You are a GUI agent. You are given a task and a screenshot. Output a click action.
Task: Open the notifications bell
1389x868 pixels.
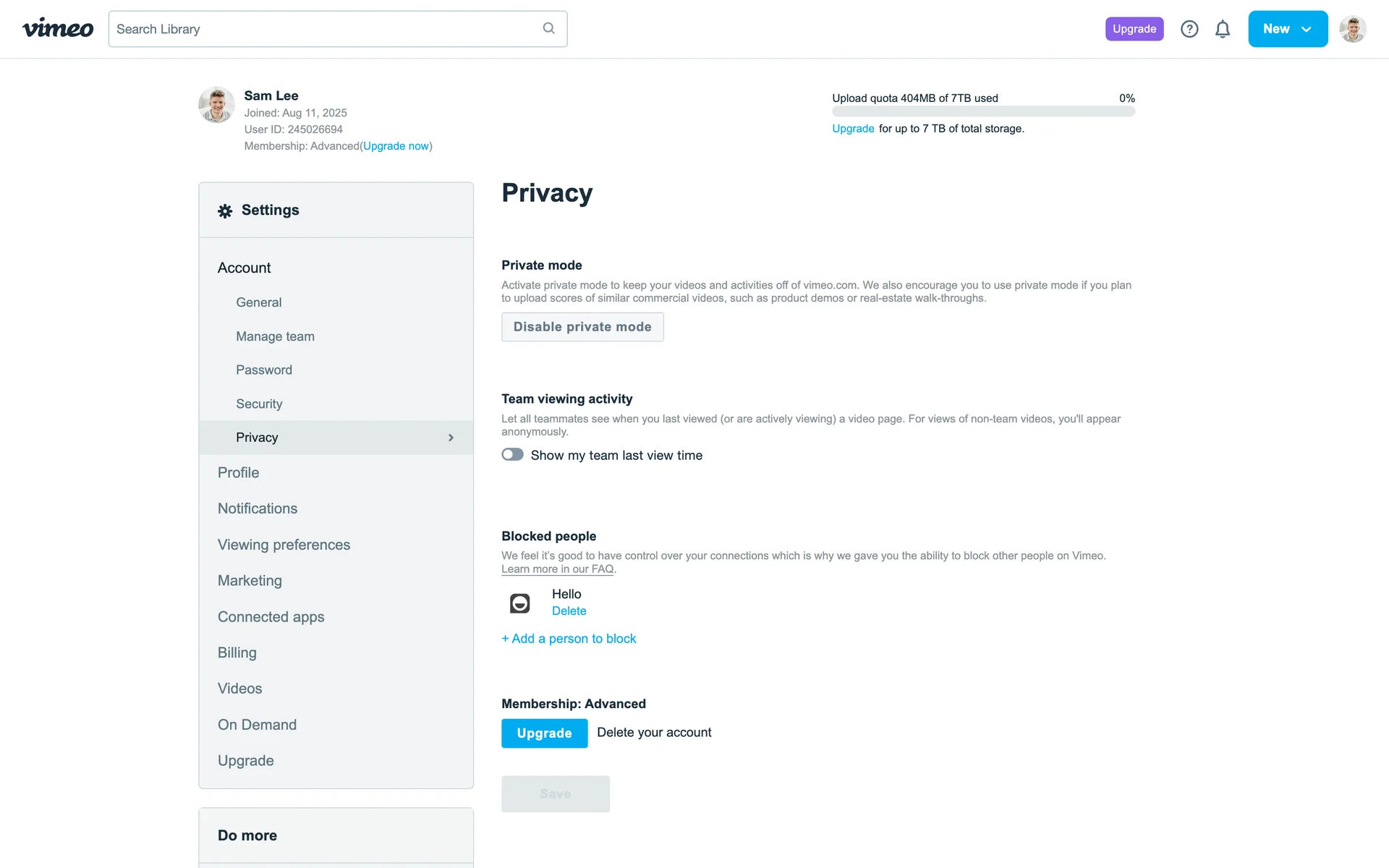1223,29
